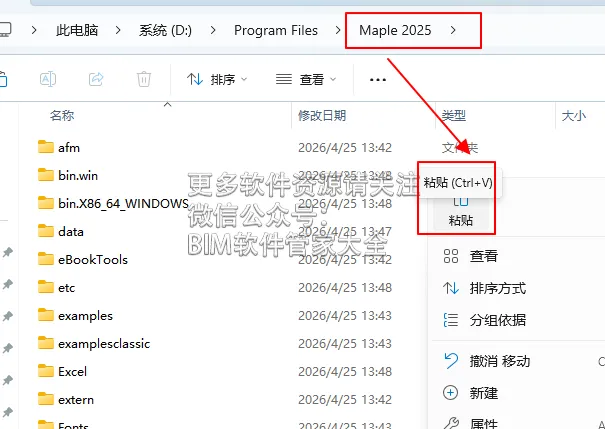Expand the chevron after Maple 2025
The width and height of the screenshot is (605, 429).
click(x=453, y=30)
